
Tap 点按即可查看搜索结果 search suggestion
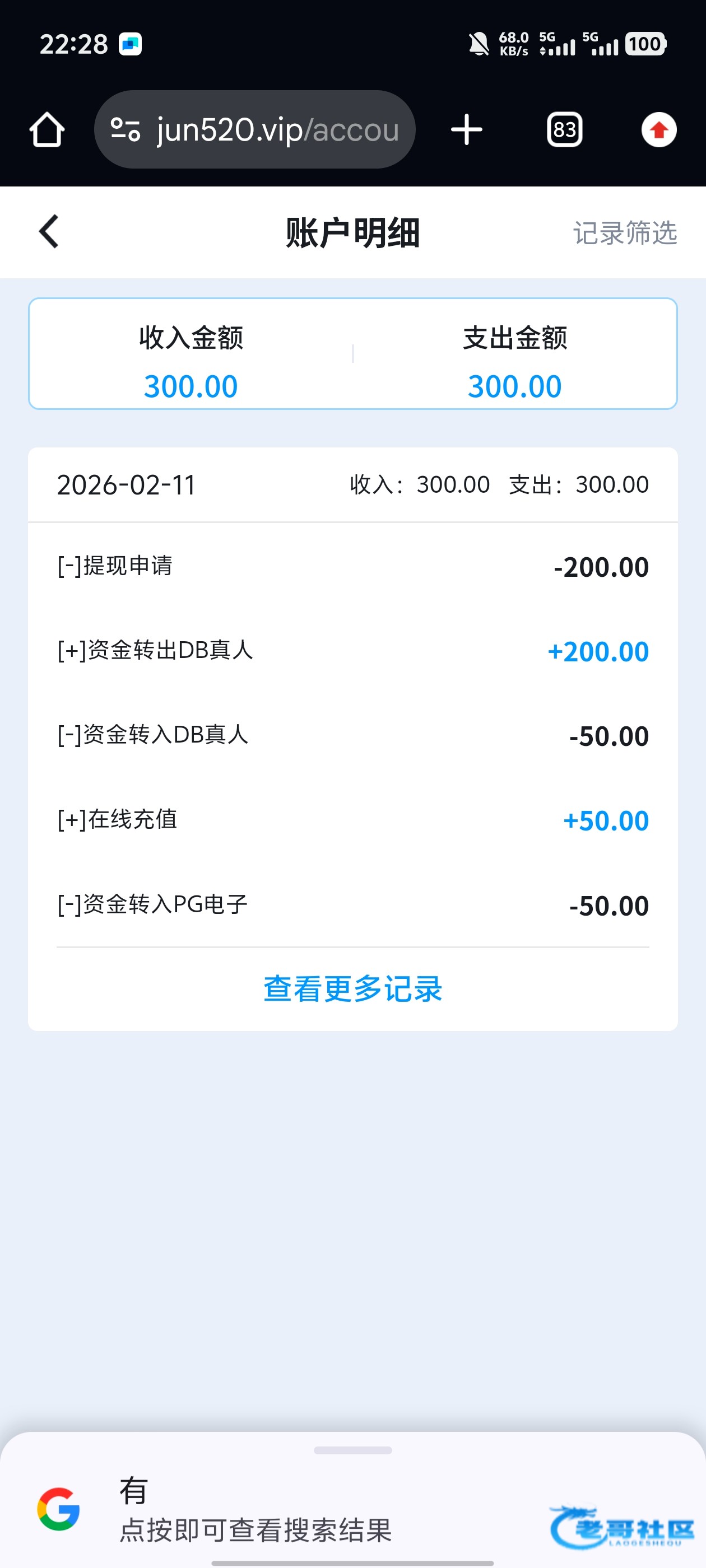pyautogui.click(x=256, y=1529)
